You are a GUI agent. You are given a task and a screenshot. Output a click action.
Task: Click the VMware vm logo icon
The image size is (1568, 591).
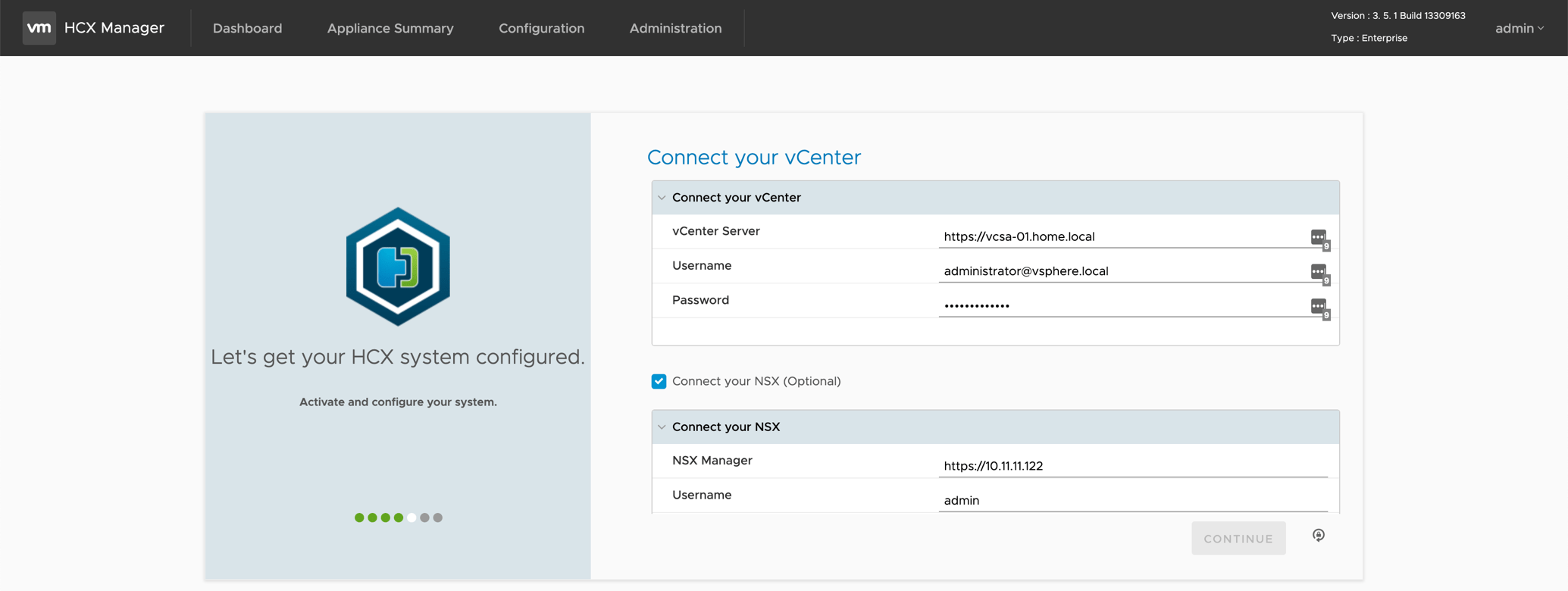point(39,28)
